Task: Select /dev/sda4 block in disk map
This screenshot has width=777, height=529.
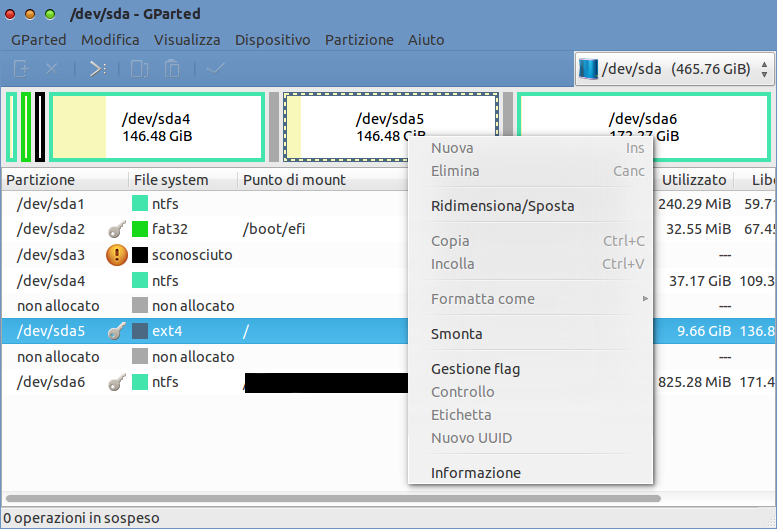Action: click(157, 127)
